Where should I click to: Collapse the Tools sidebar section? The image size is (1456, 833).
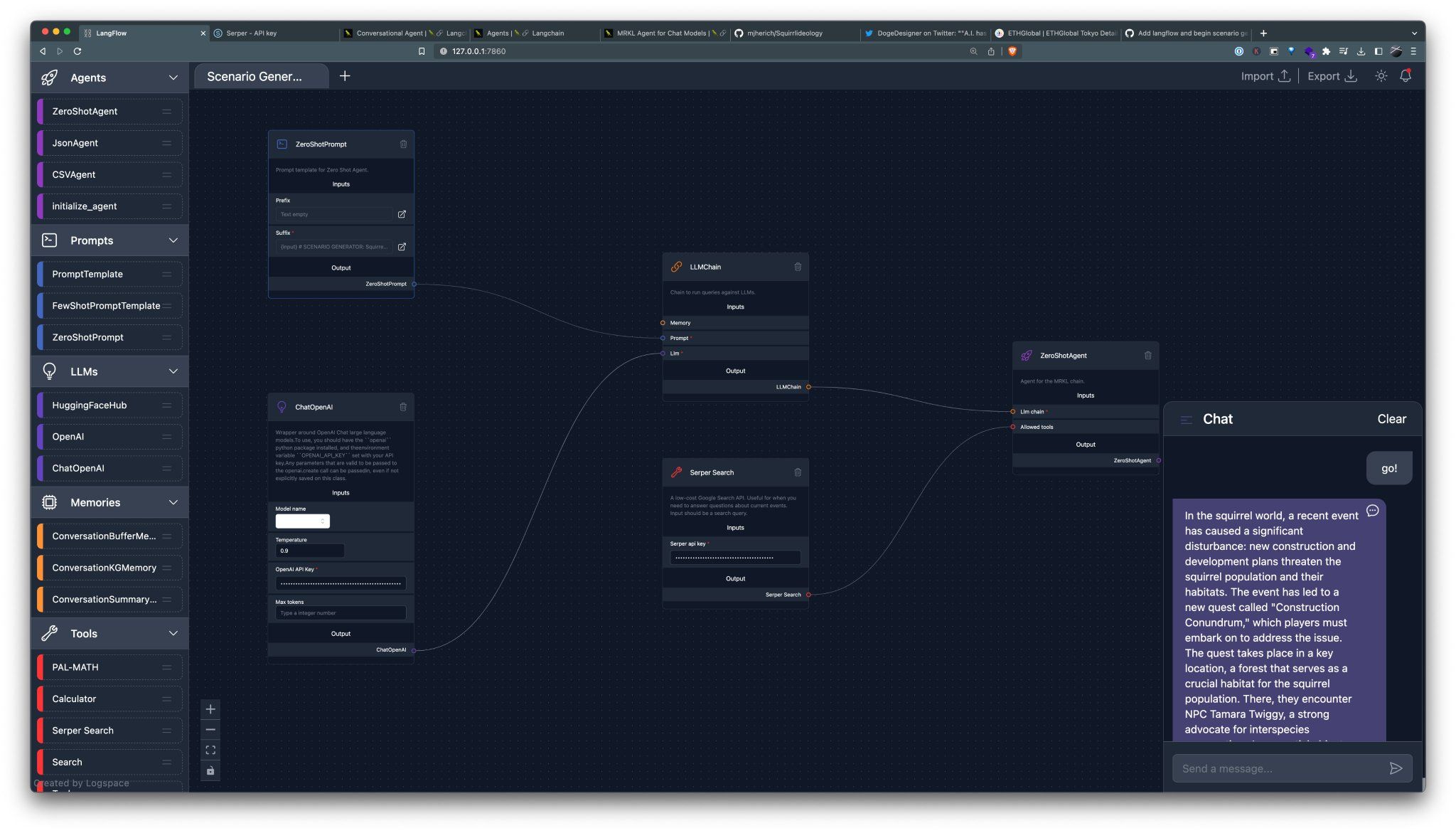click(173, 634)
